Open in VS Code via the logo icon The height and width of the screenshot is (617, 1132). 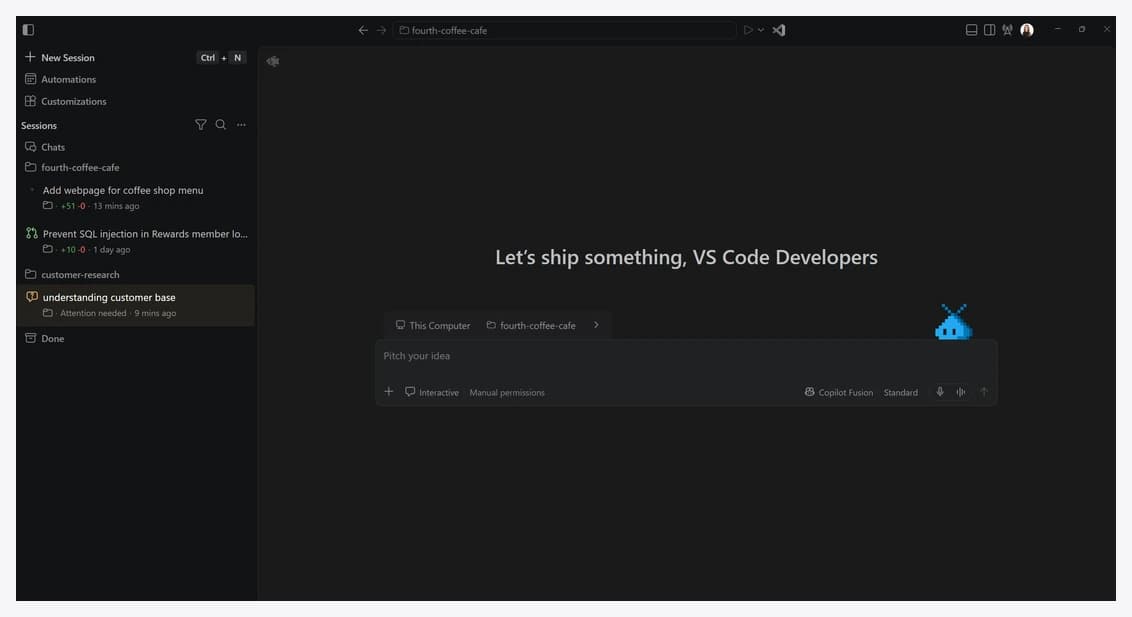779,30
